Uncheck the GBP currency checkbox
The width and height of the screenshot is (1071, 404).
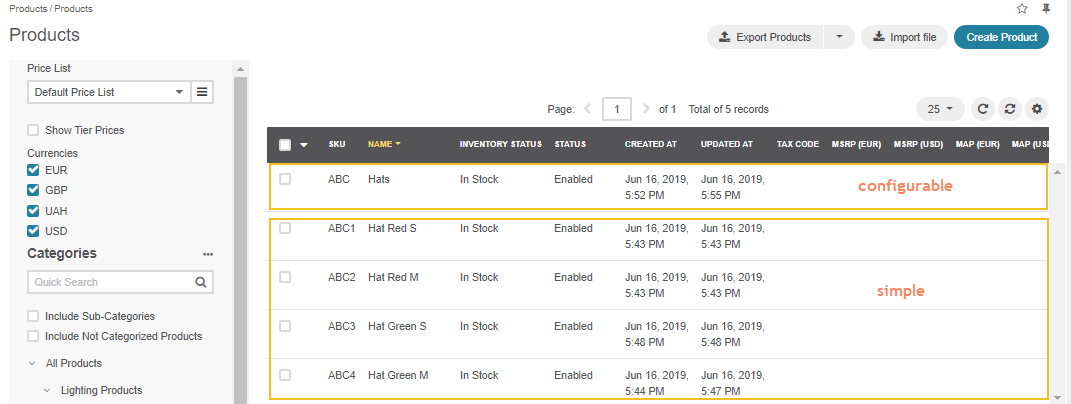pos(34,190)
